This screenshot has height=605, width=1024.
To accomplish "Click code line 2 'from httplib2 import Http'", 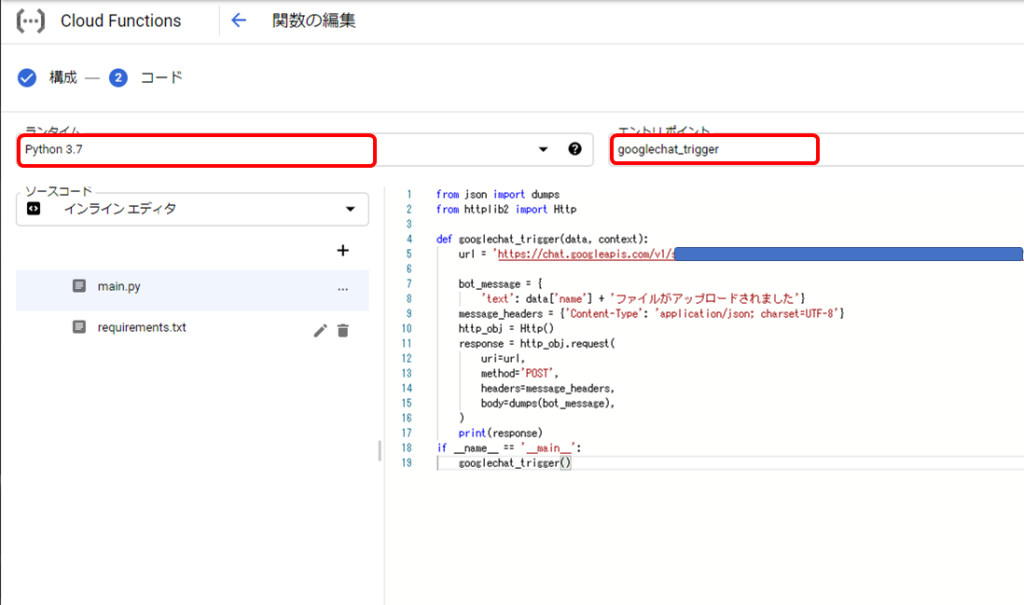I will [506, 210].
